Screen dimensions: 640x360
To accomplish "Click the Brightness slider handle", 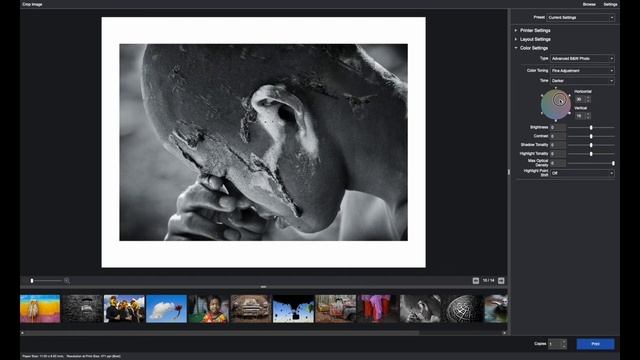I will tap(591, 128).
